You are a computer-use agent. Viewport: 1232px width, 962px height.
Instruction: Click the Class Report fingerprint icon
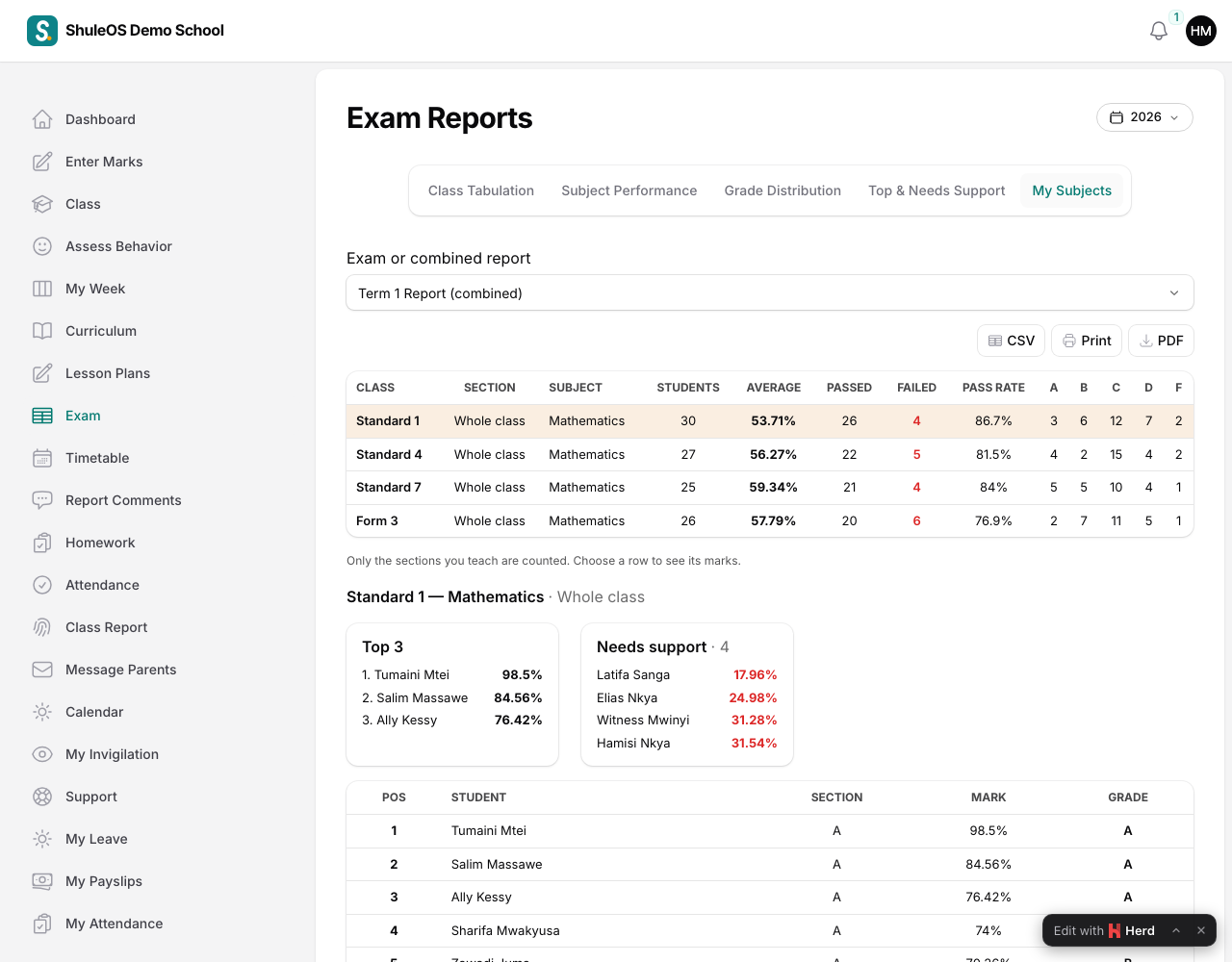click(42, 627)
